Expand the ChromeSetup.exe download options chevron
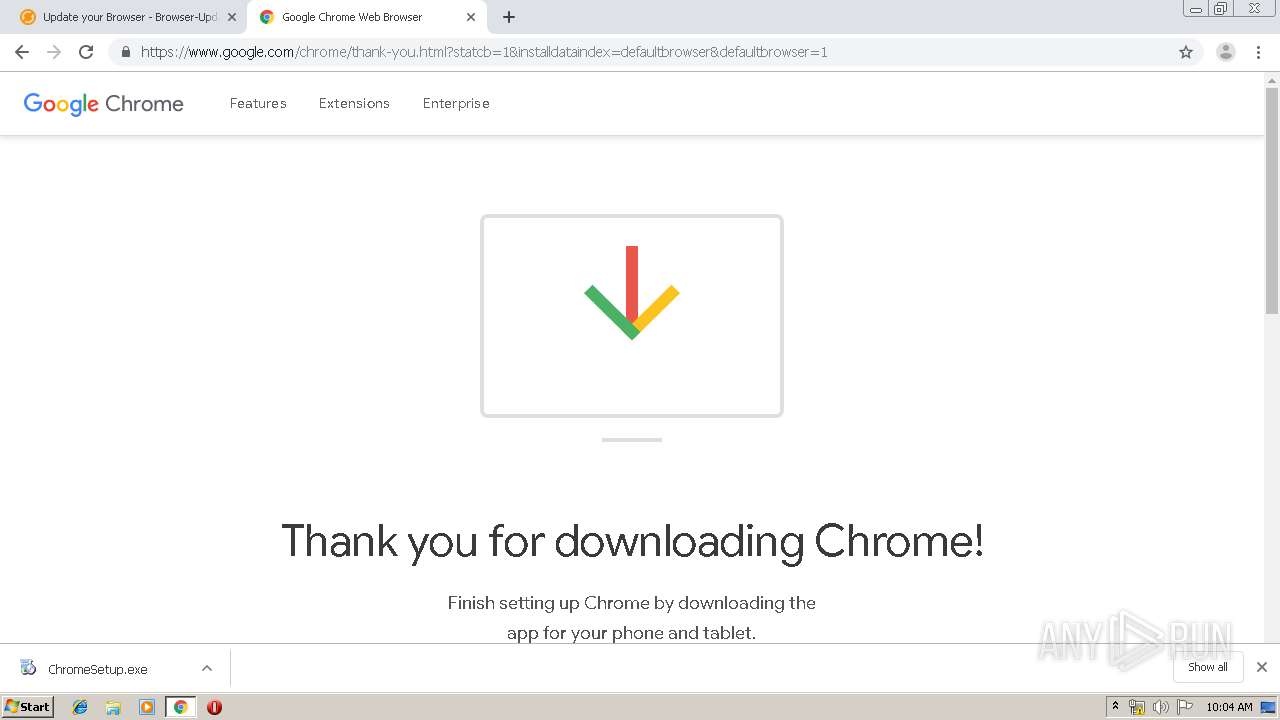The width and height of the screenshot is (1280, 720). (207, 668)
